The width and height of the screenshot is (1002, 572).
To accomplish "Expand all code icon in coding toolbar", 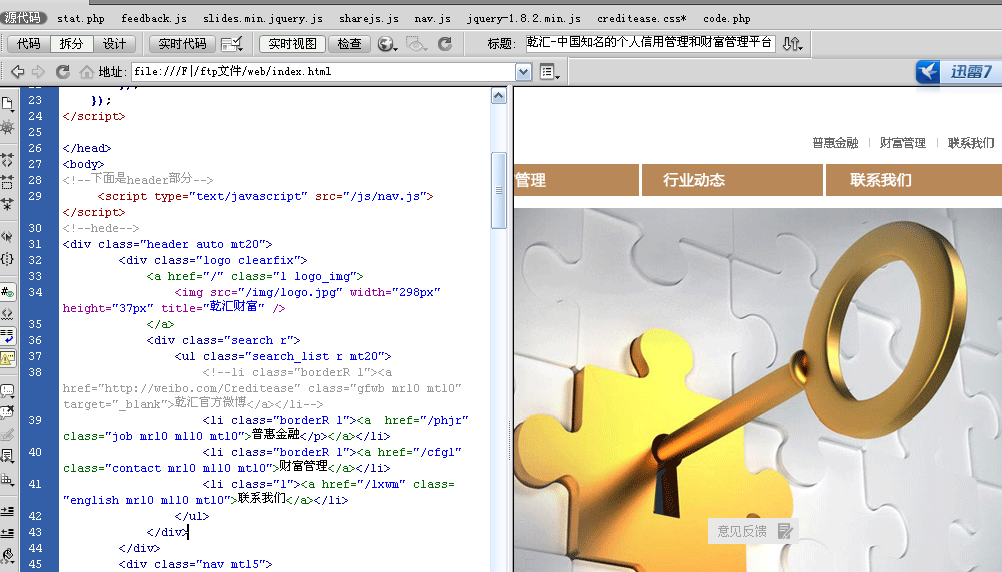I will coord(8,205).
